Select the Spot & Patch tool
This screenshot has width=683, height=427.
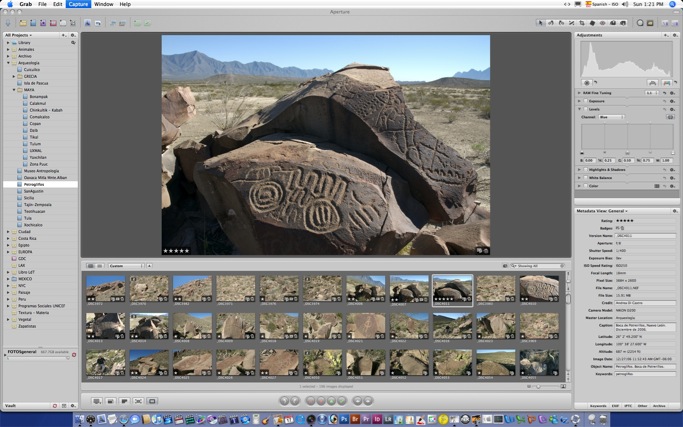pyautogui.click(x=592, y=23)
